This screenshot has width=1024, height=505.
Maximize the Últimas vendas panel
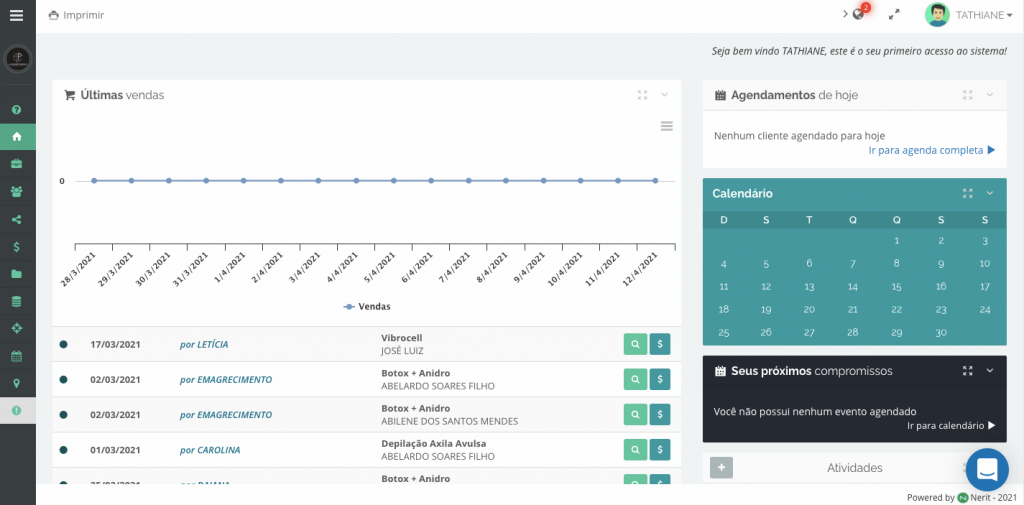pos(643,95)
